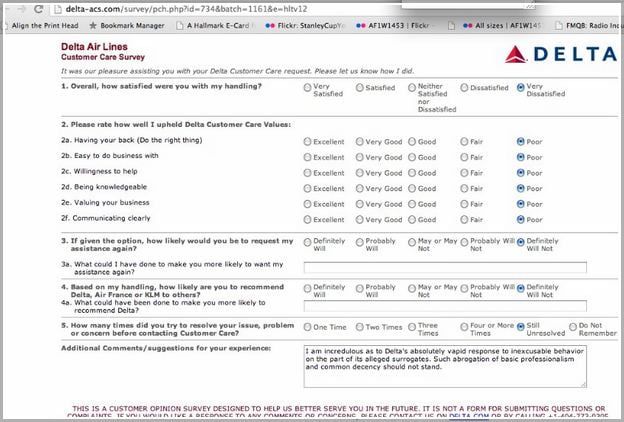
Task: Choose Definitely Will Not for question 4
Action: (x=521, y=289)
